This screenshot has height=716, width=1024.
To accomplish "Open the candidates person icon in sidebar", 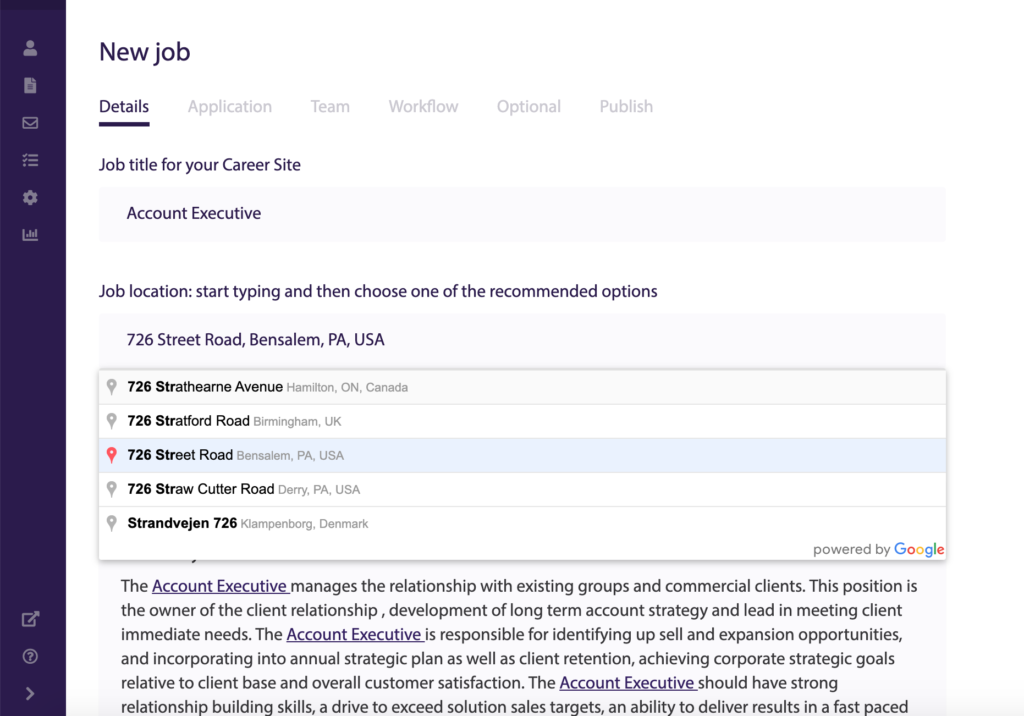I will pyautogui.click(x=30, y=48).
